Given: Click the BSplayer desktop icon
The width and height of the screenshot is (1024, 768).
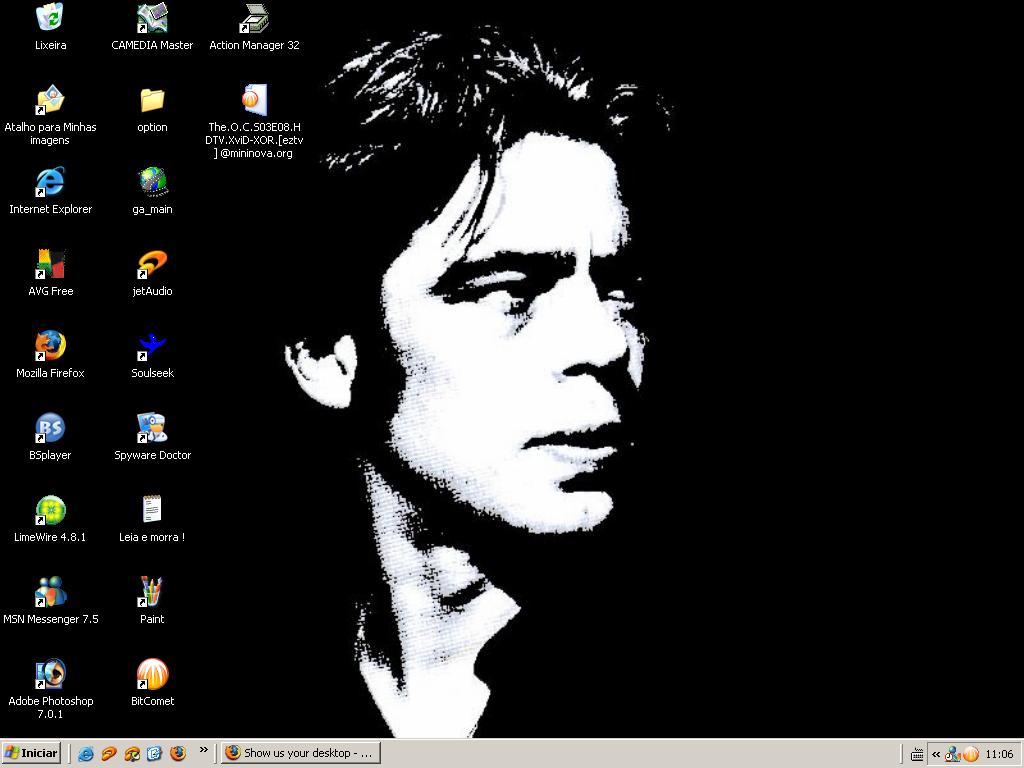Looking at the screenshot, I should [x=50, y=428].
